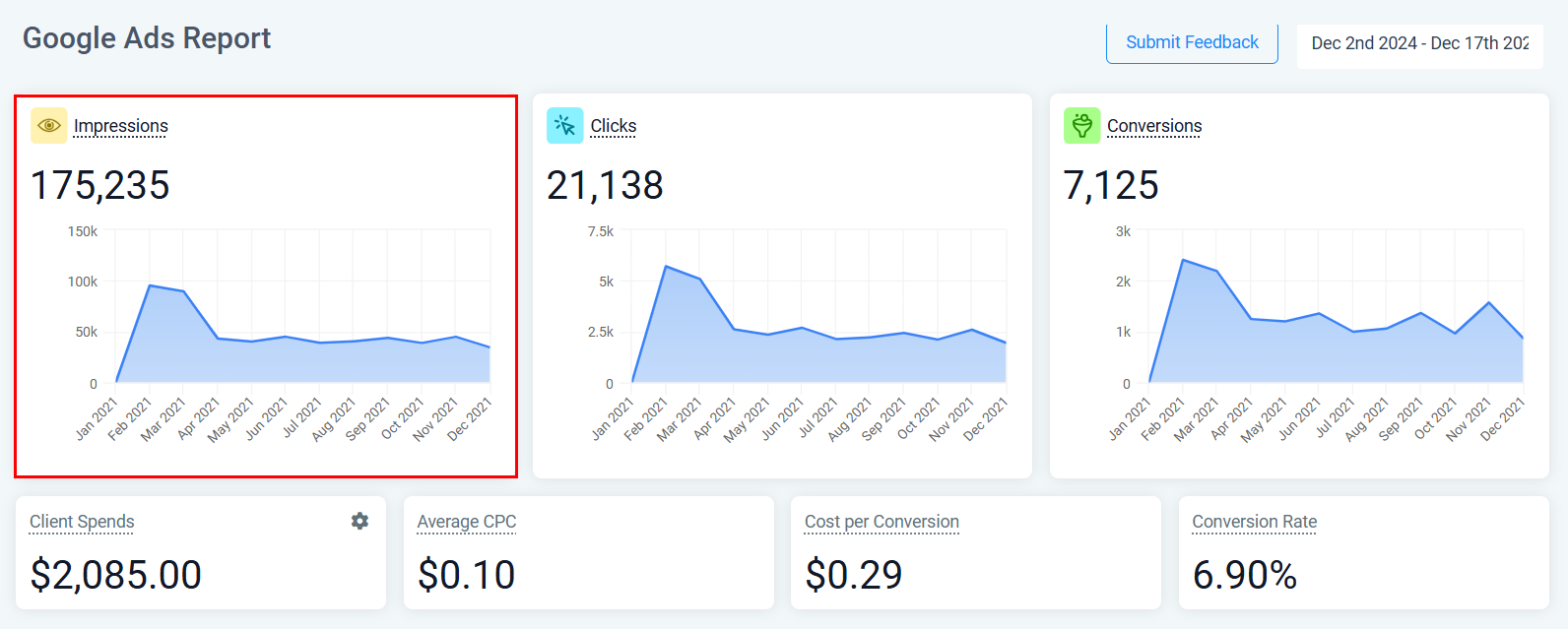Click the Average CPC label
The height and width of the screenshot is (629, 1568).
pos(466,522)
